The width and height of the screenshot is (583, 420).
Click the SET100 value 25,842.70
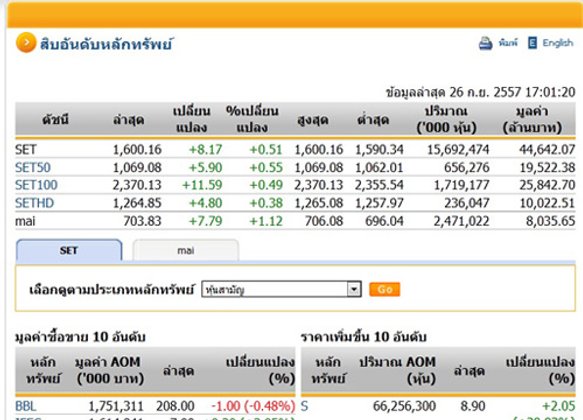[x=547, y=185]
